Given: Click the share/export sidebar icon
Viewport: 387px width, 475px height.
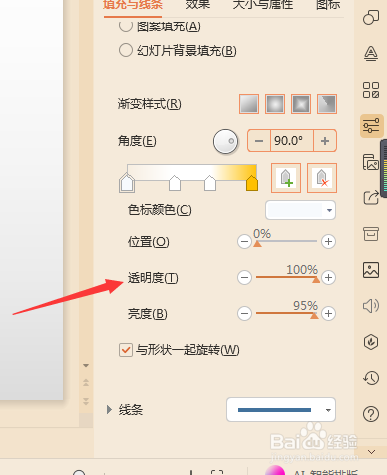Looking at the screenshot, I should point(371,198).
